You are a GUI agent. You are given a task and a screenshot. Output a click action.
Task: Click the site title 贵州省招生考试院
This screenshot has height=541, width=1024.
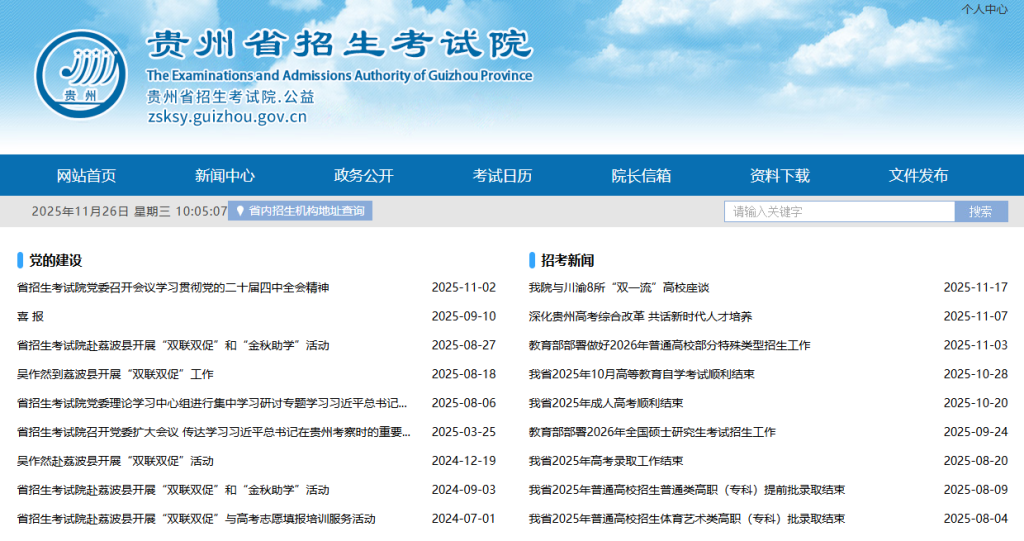click(340, 44)
